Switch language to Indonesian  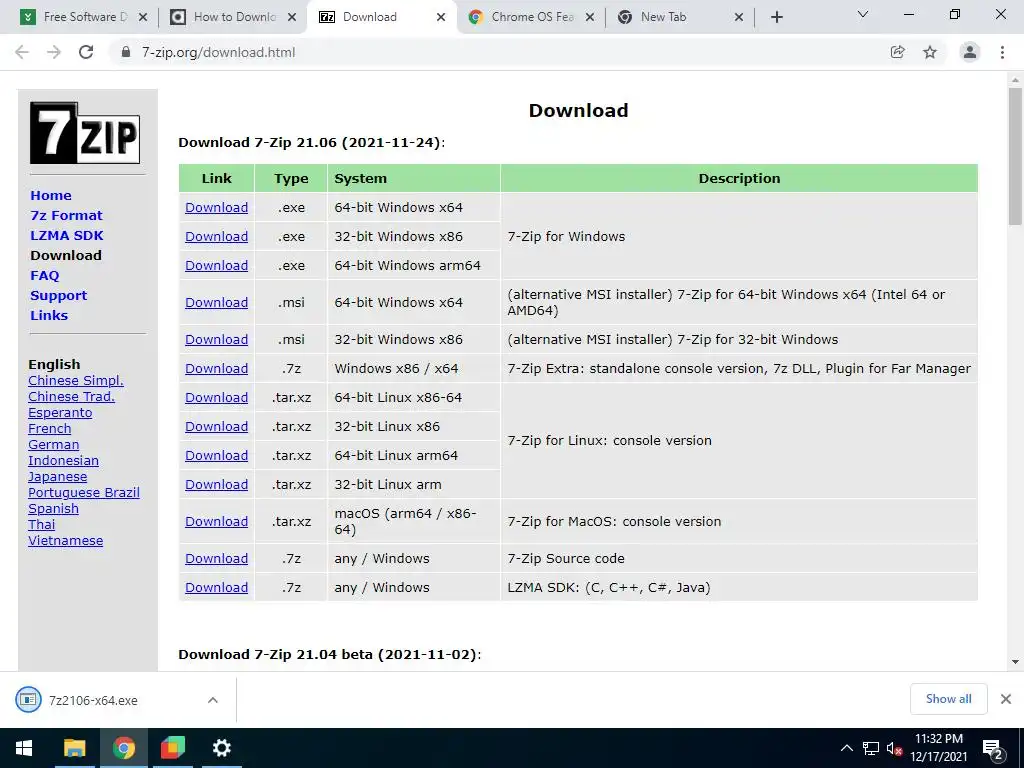pyautogui.click(x=63, y=460)
